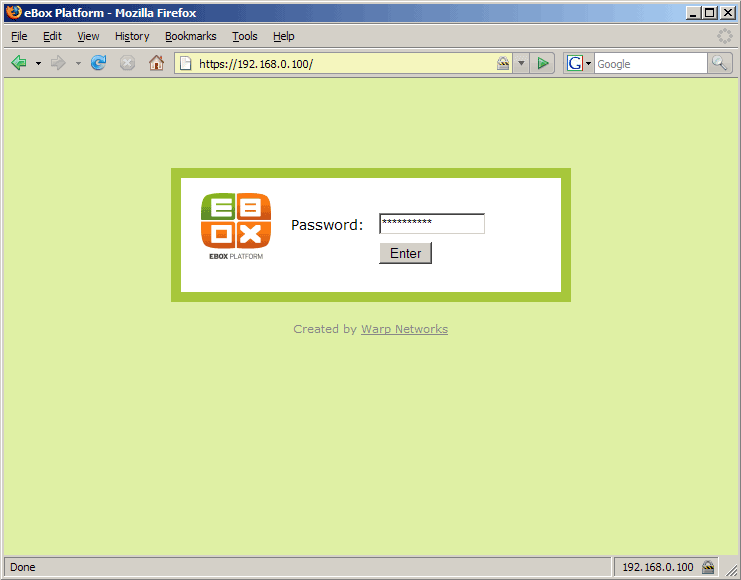
Task: Go to the Home page icon
Action: [156, 63]
